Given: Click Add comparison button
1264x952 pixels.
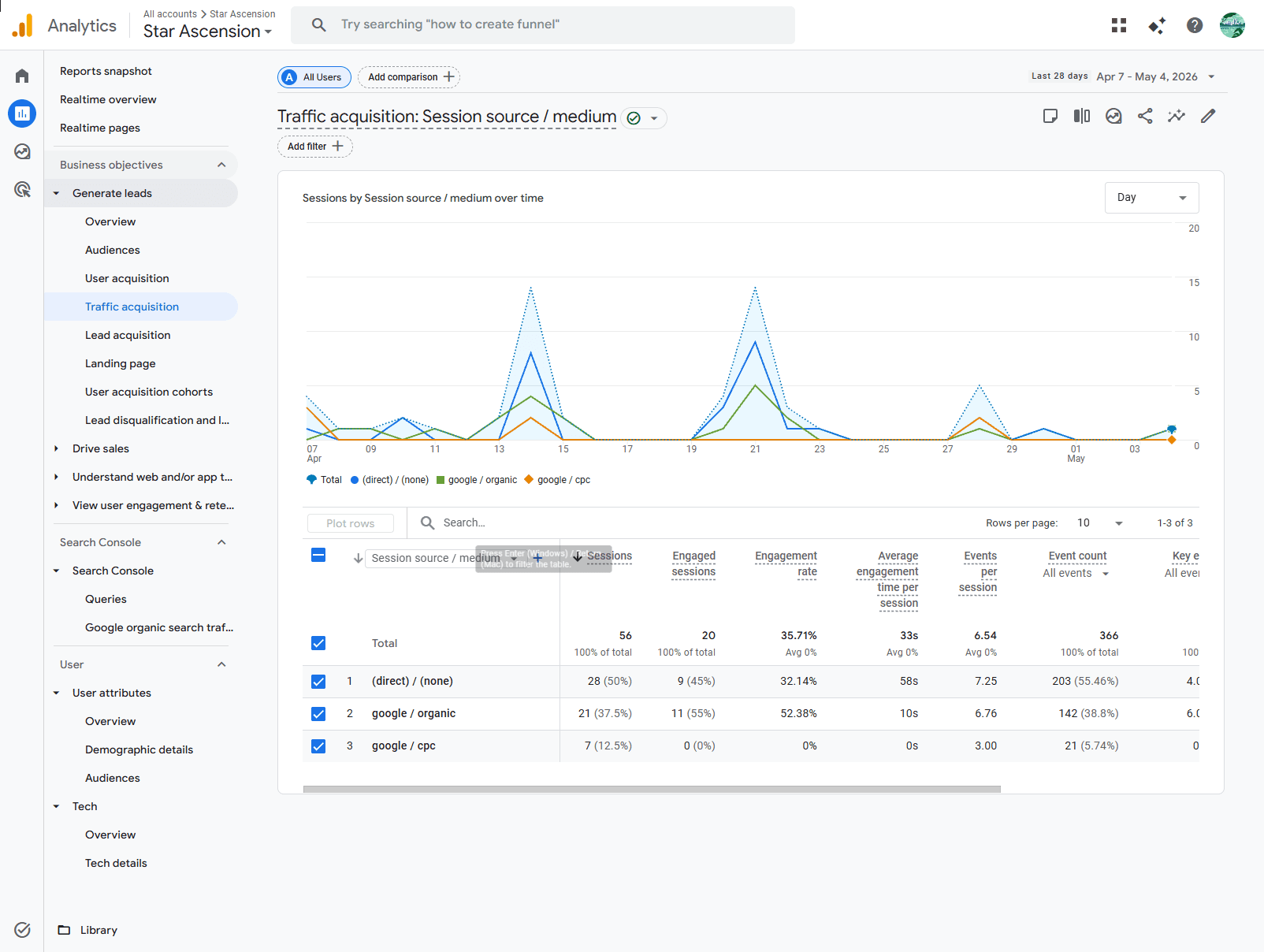Looking at the screenshot, I should 409,77.
